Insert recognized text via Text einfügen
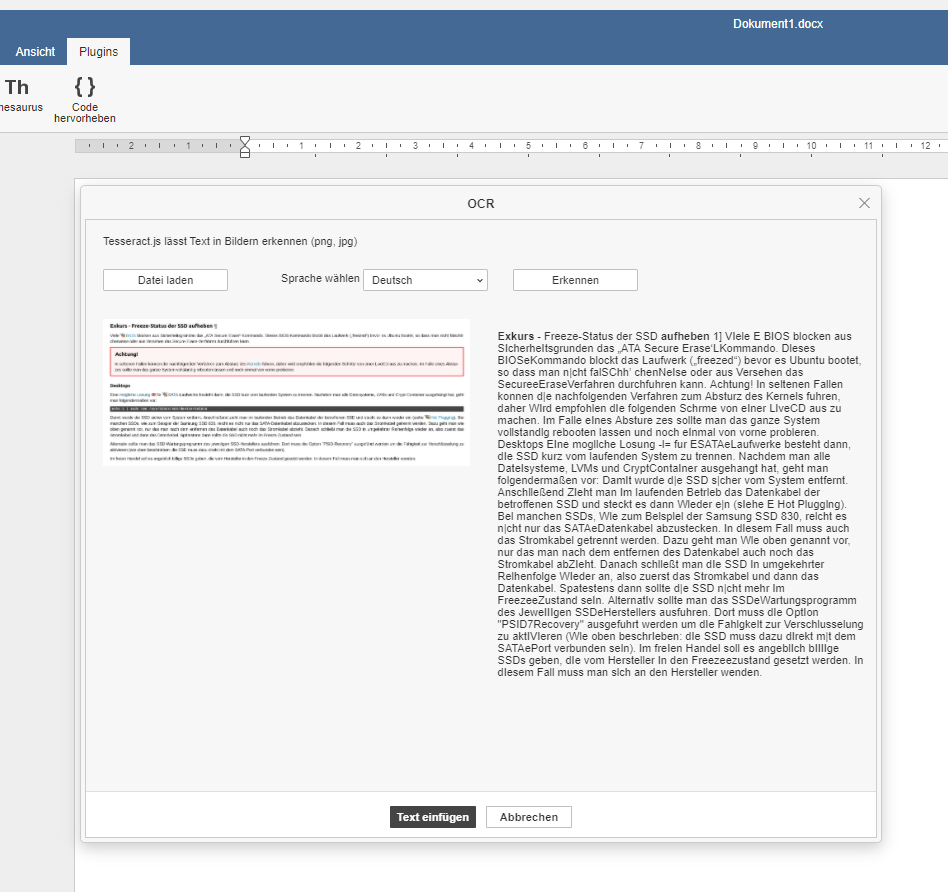The image size is (948, 892). point(433,817)
